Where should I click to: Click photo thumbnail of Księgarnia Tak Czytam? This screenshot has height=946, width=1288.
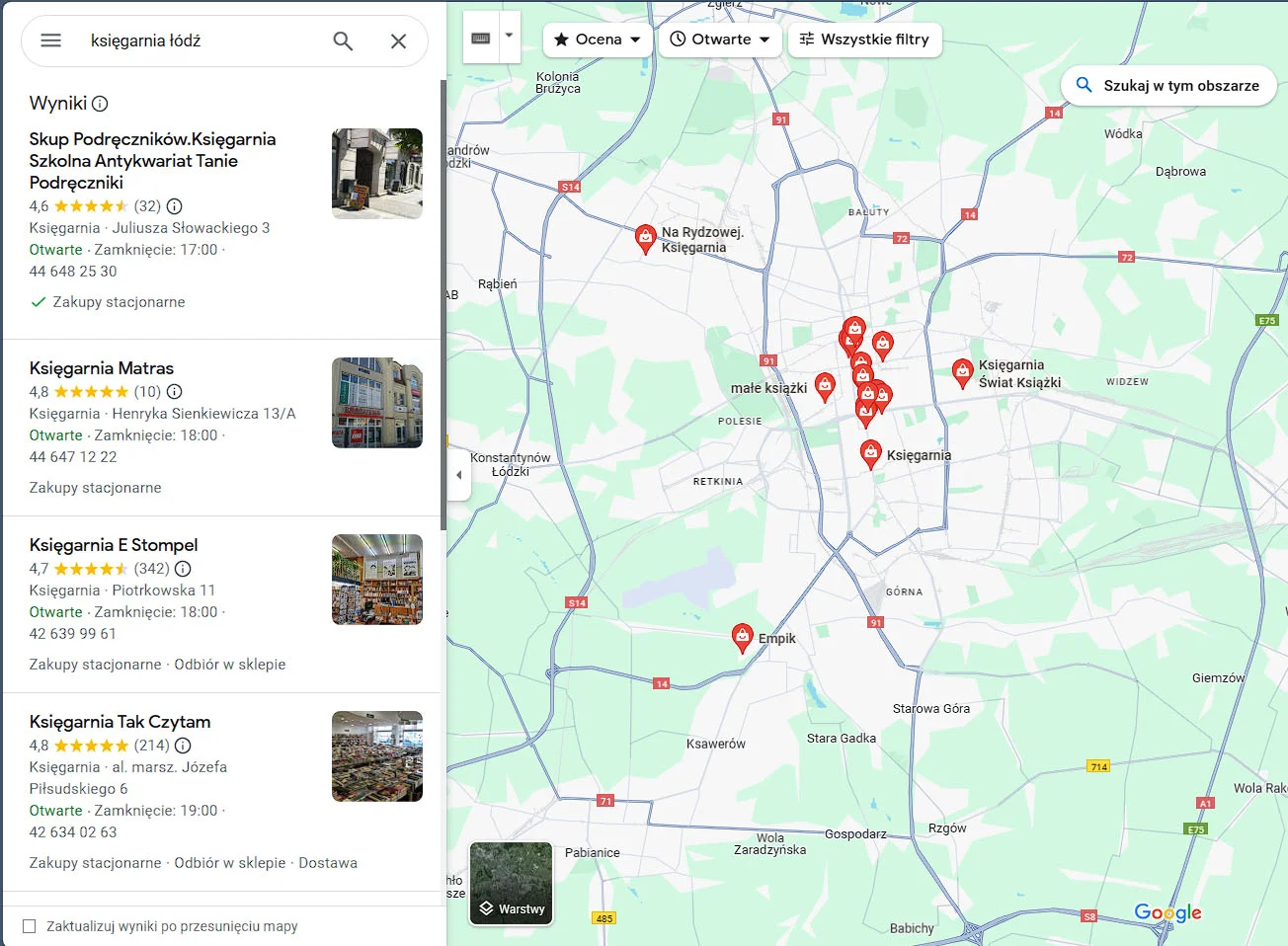click(377, 756)
